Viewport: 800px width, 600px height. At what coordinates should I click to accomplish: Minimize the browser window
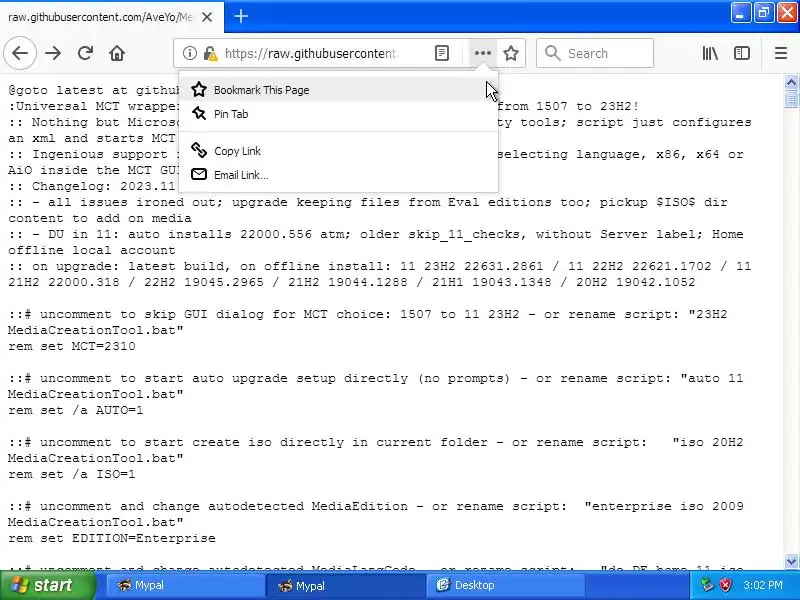(740, 13)
